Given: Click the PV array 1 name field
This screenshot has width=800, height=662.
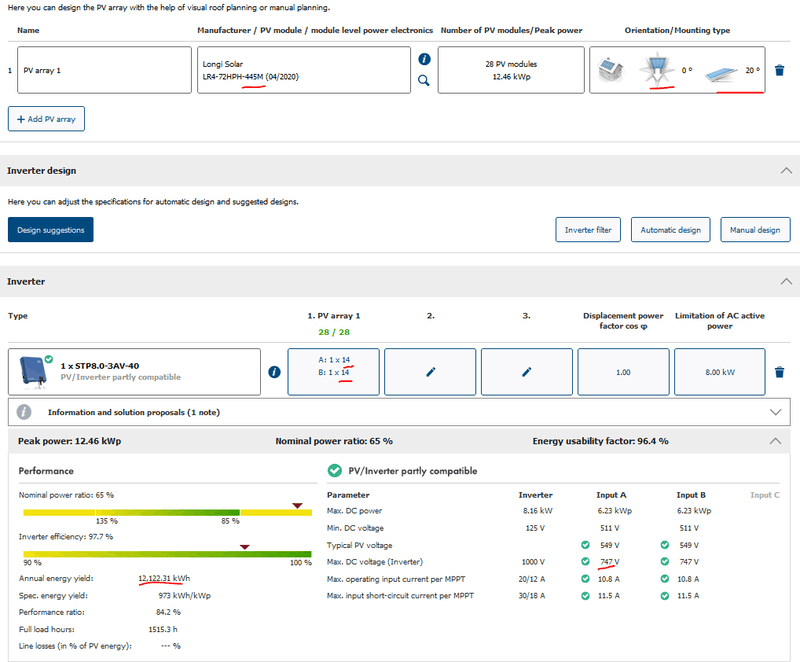Looking at the screenshot, I should click(x=102, y=71).
